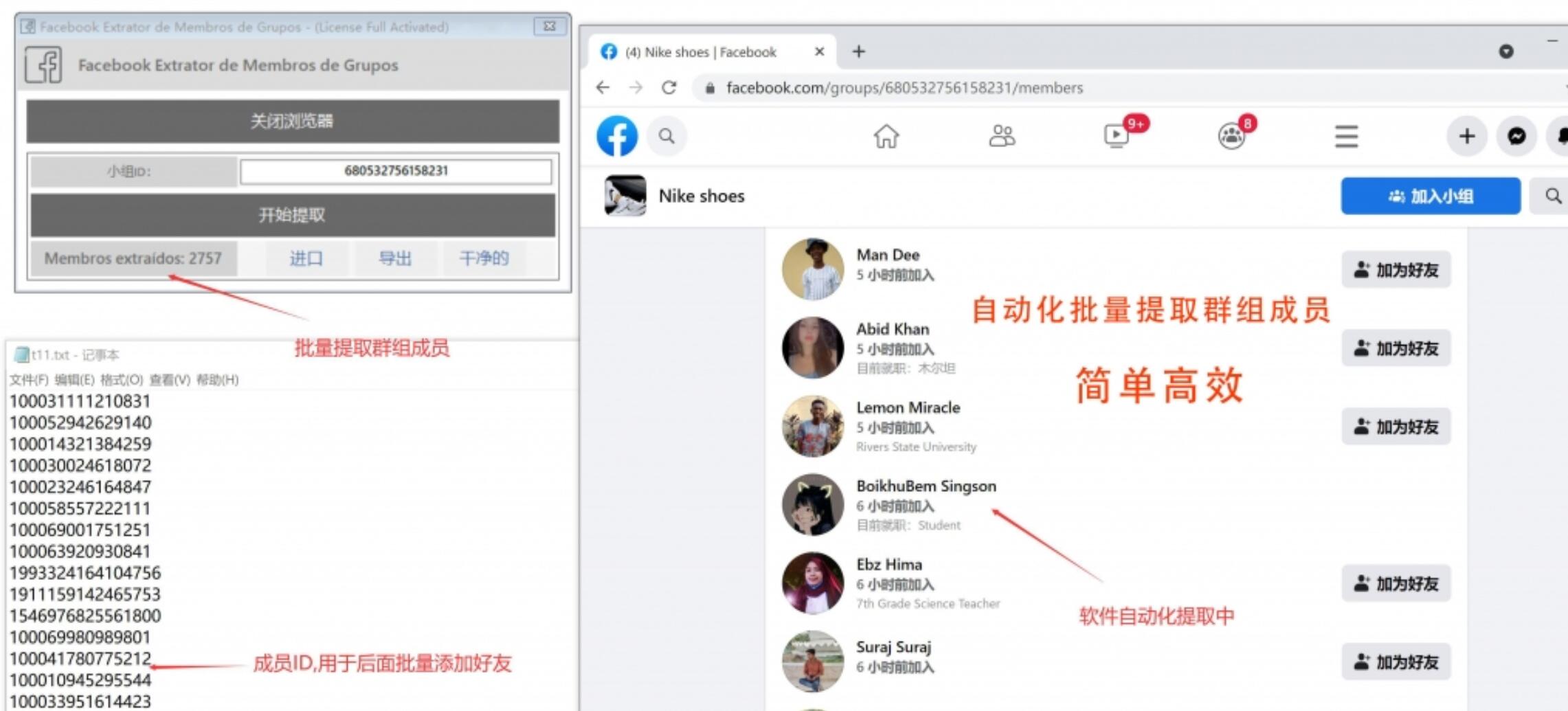Add Lemon Miracle as friend
The height and width of the screenshot is (711, 1568).
click(x=1396, y=427)
